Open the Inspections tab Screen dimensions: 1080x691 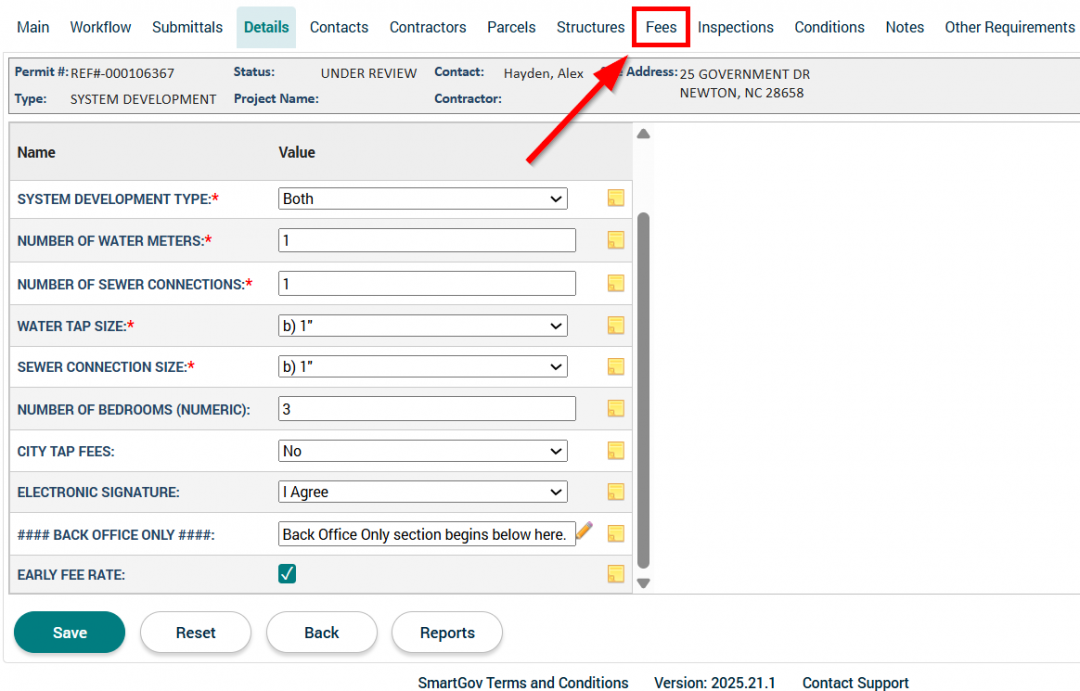735,27
